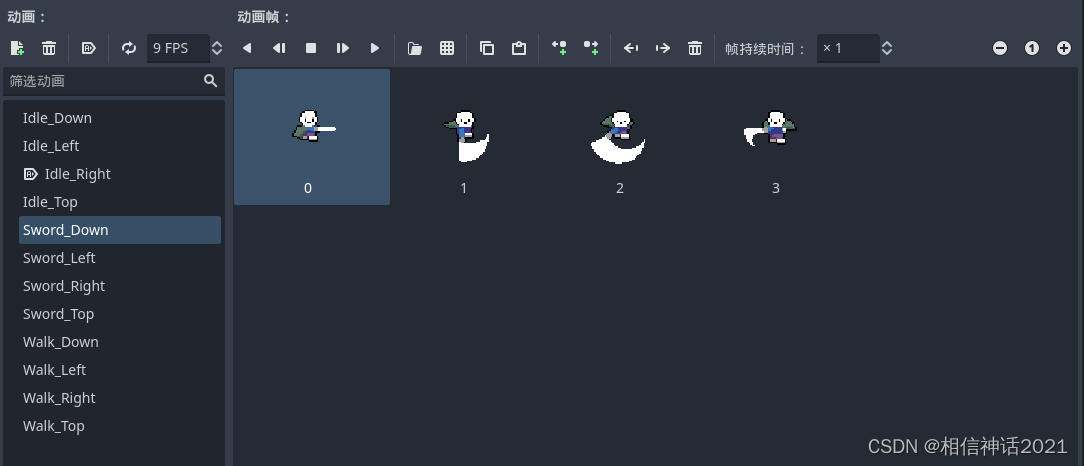Screen dimensions: 1084x466
Task: Select the Walk_Down animation
Action: click(120, 342)
